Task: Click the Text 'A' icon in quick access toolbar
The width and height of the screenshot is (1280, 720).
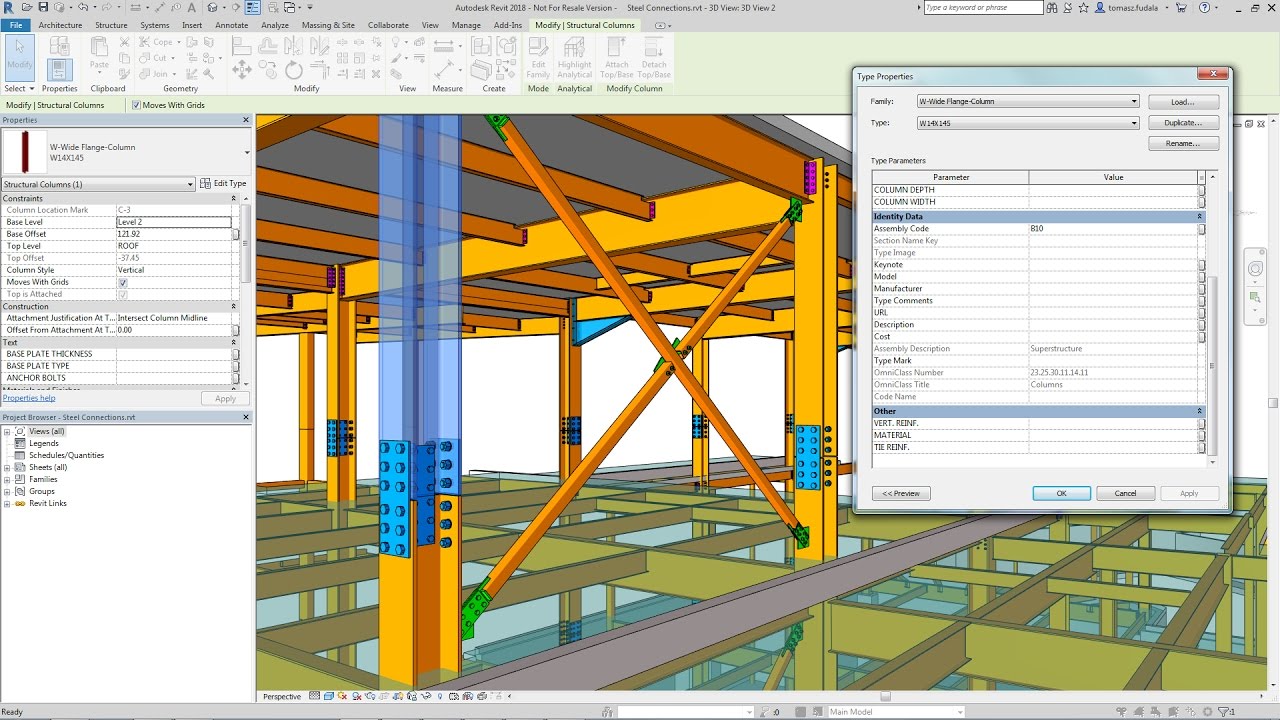Action: 194,7
